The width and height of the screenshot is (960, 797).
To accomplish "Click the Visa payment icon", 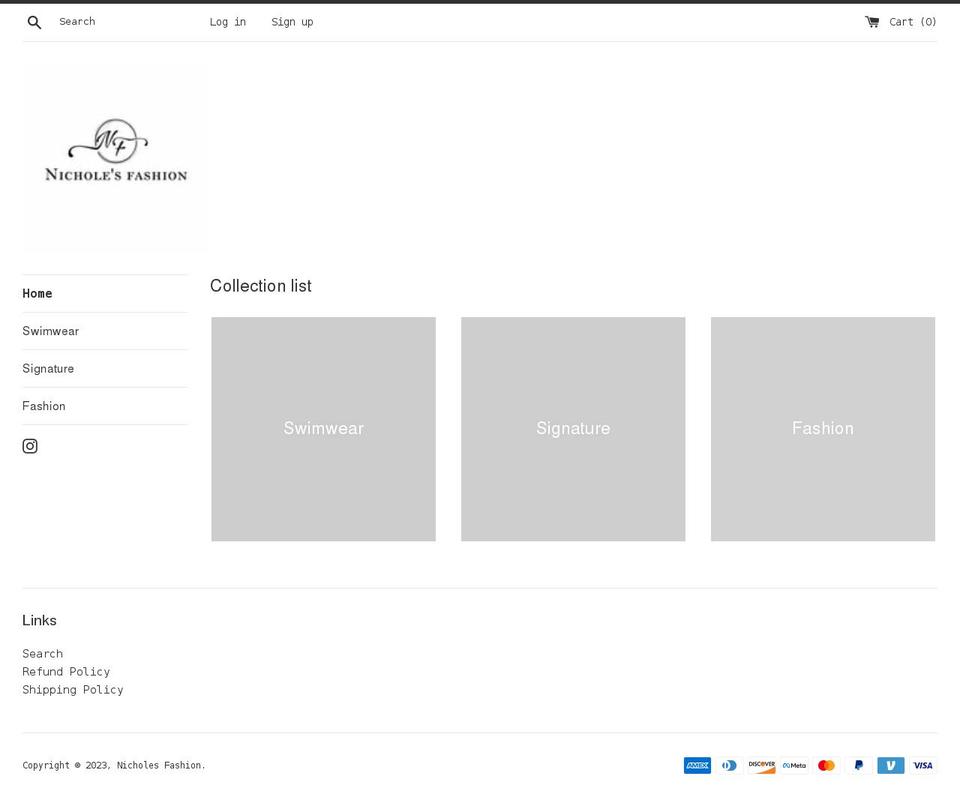I will tap(921, 765).
